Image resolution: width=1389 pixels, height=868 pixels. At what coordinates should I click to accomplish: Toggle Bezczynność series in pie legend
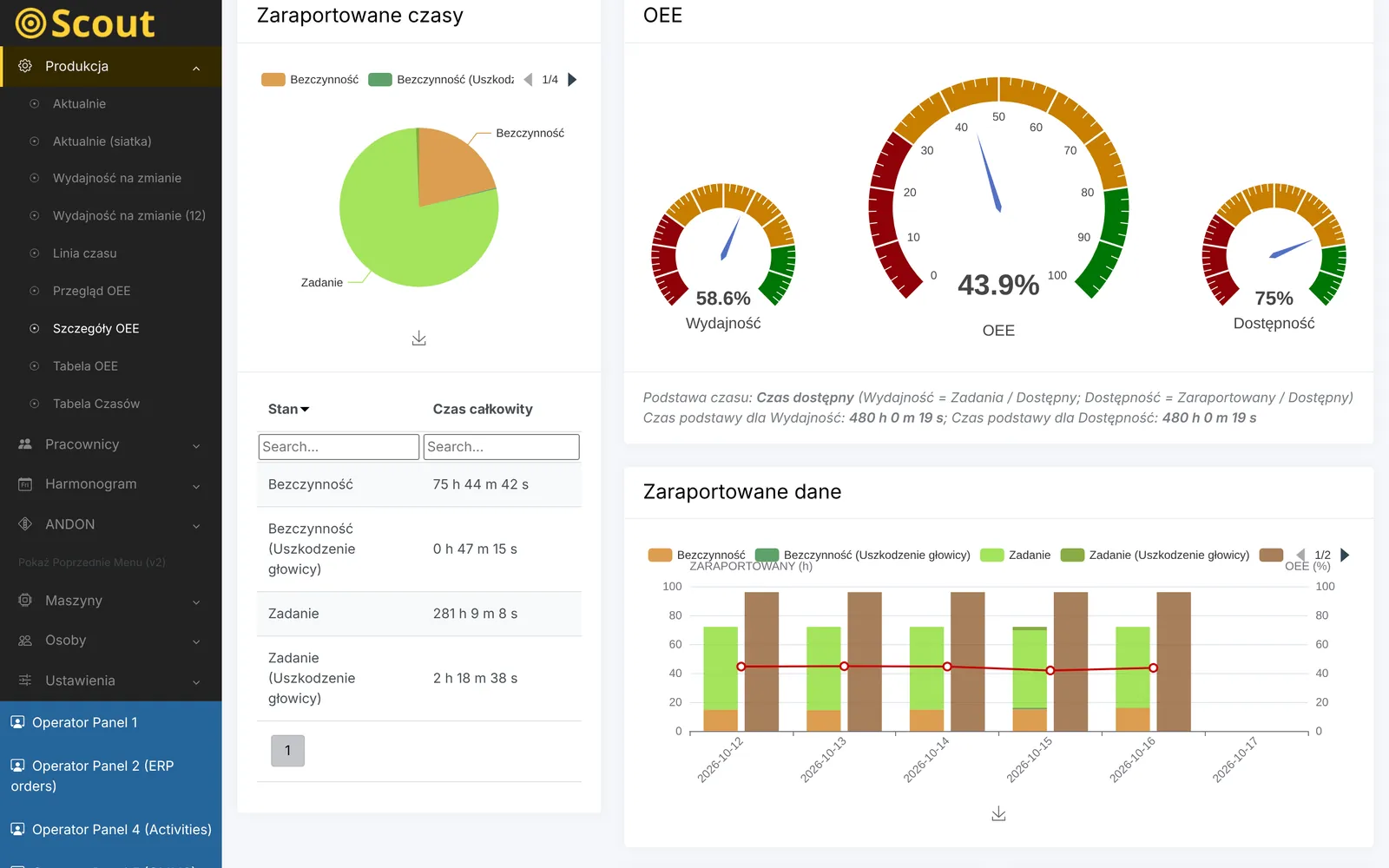[310, 80]
